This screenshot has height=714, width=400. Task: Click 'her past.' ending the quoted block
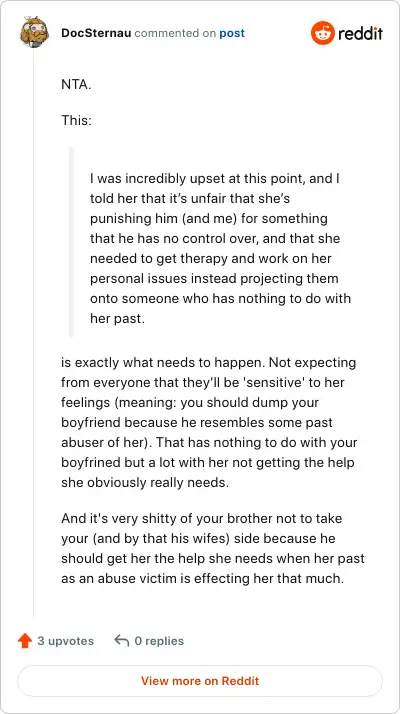pyautogui.click(x=117, y=319)
